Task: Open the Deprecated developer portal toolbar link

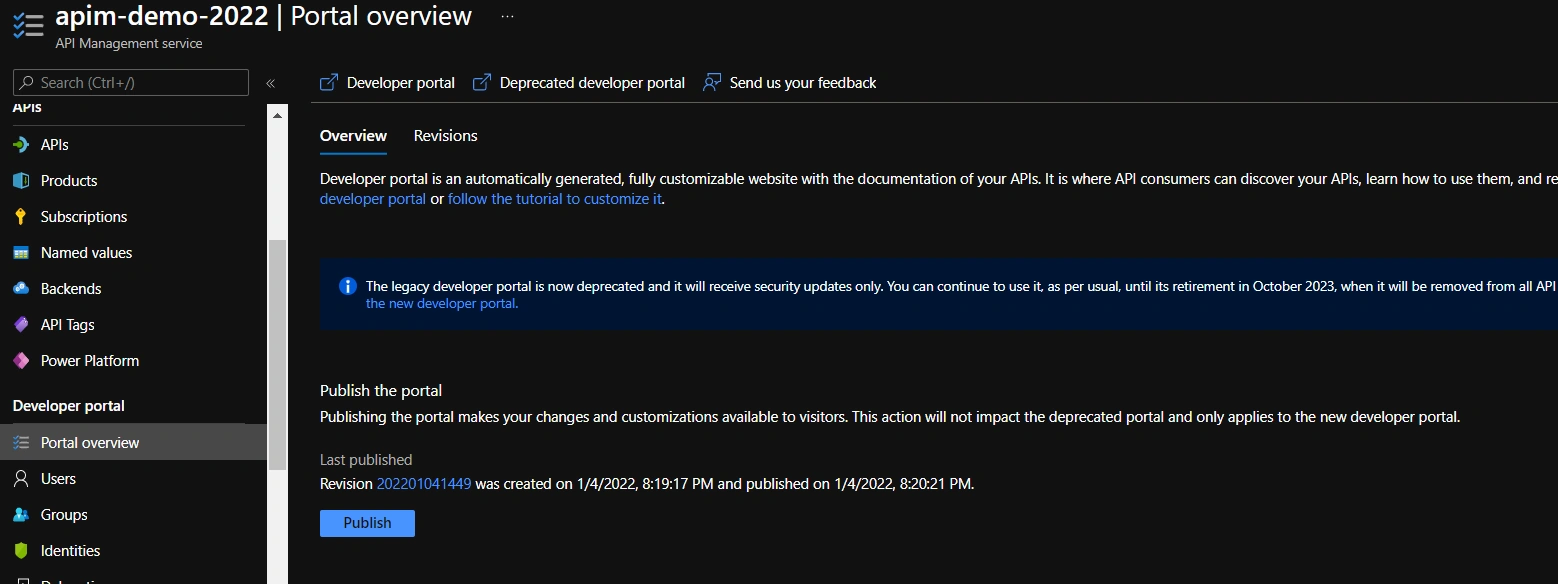Action: pyautogui.click(x=579, y=83)
